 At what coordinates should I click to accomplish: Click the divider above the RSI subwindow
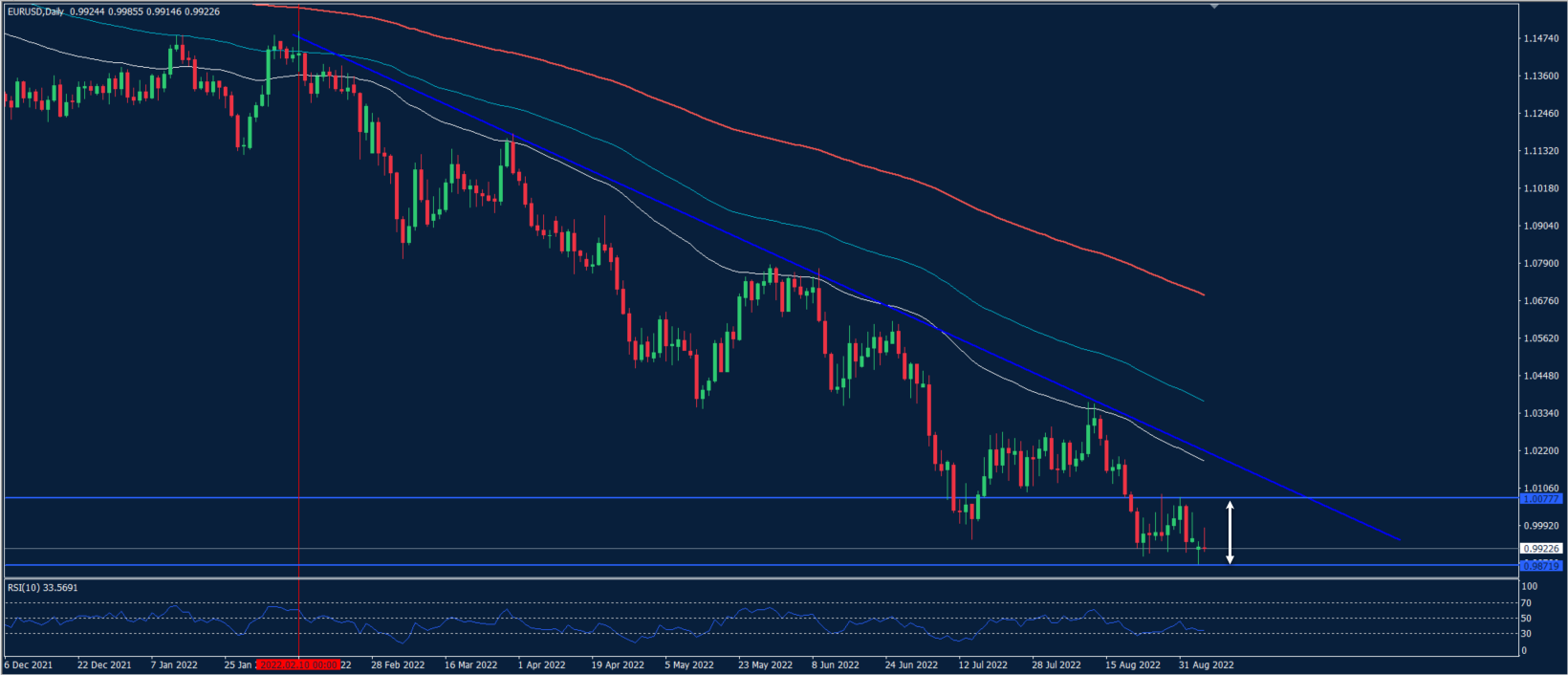point(765,578)
